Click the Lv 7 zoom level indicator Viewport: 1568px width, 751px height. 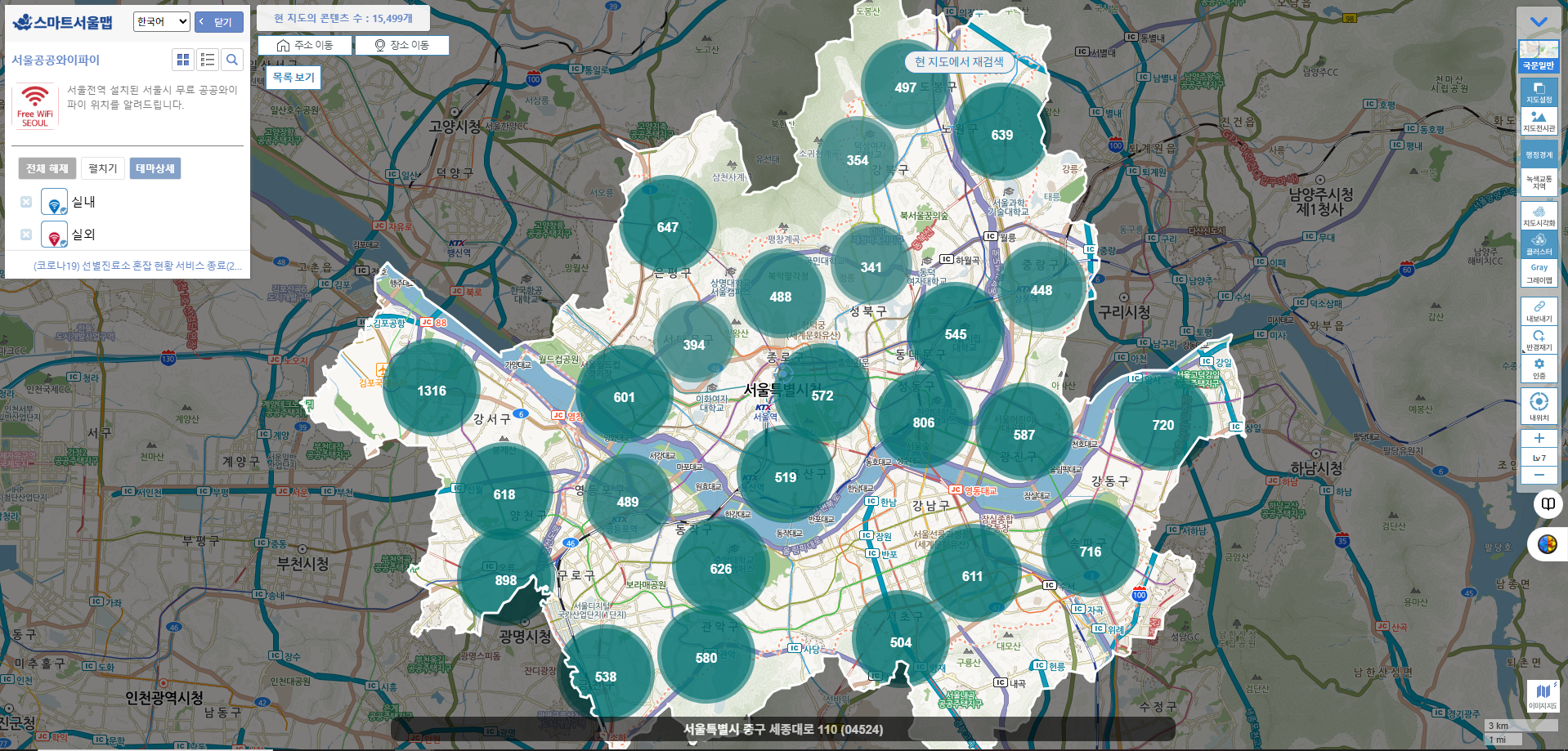point(1539,457)
